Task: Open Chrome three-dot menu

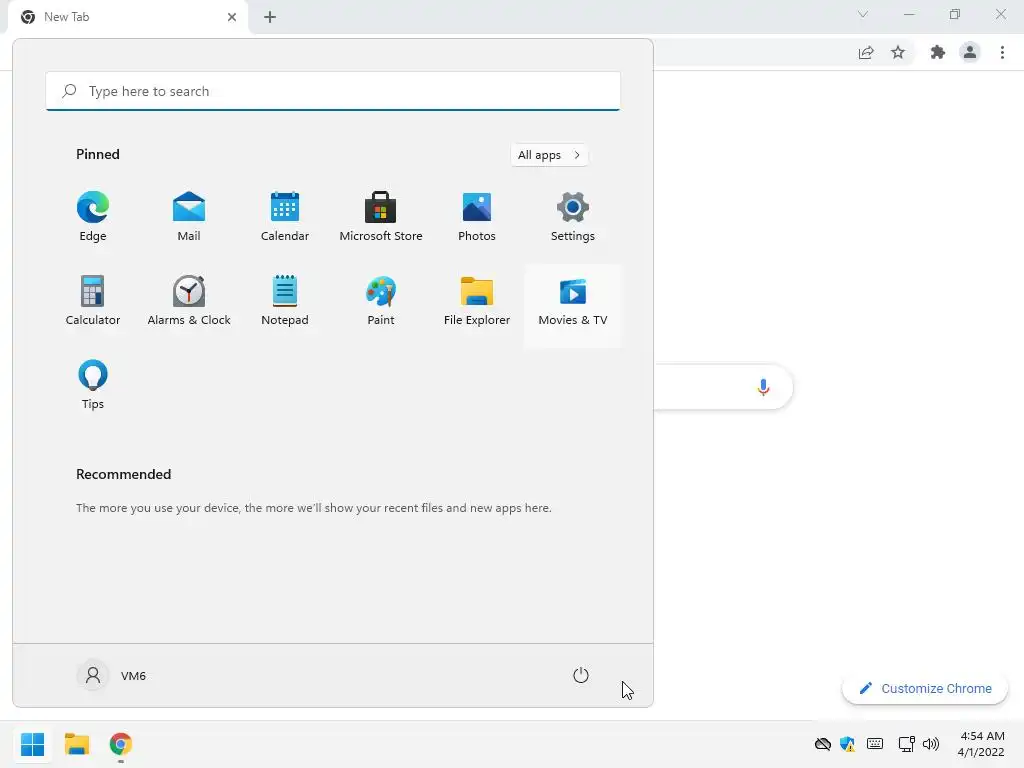Action: (x=1002, y=52)
